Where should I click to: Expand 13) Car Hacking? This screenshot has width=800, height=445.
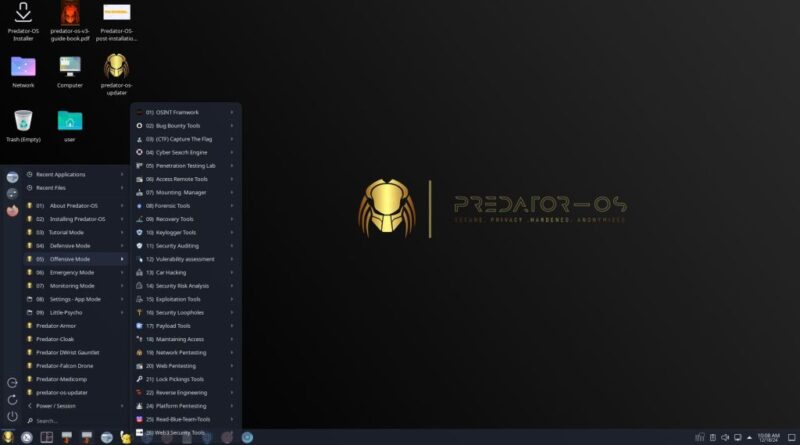click(186, 273)
